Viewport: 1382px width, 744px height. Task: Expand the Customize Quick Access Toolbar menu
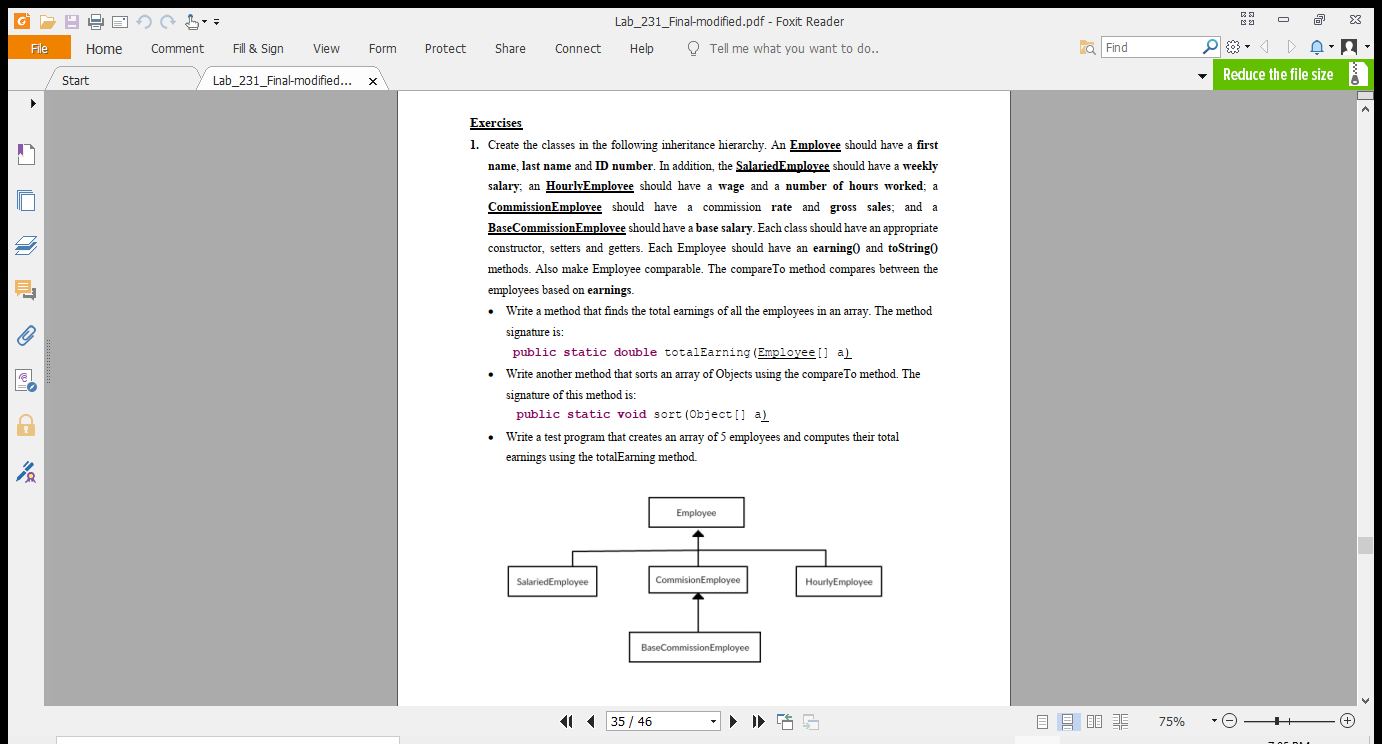(214, 20)
